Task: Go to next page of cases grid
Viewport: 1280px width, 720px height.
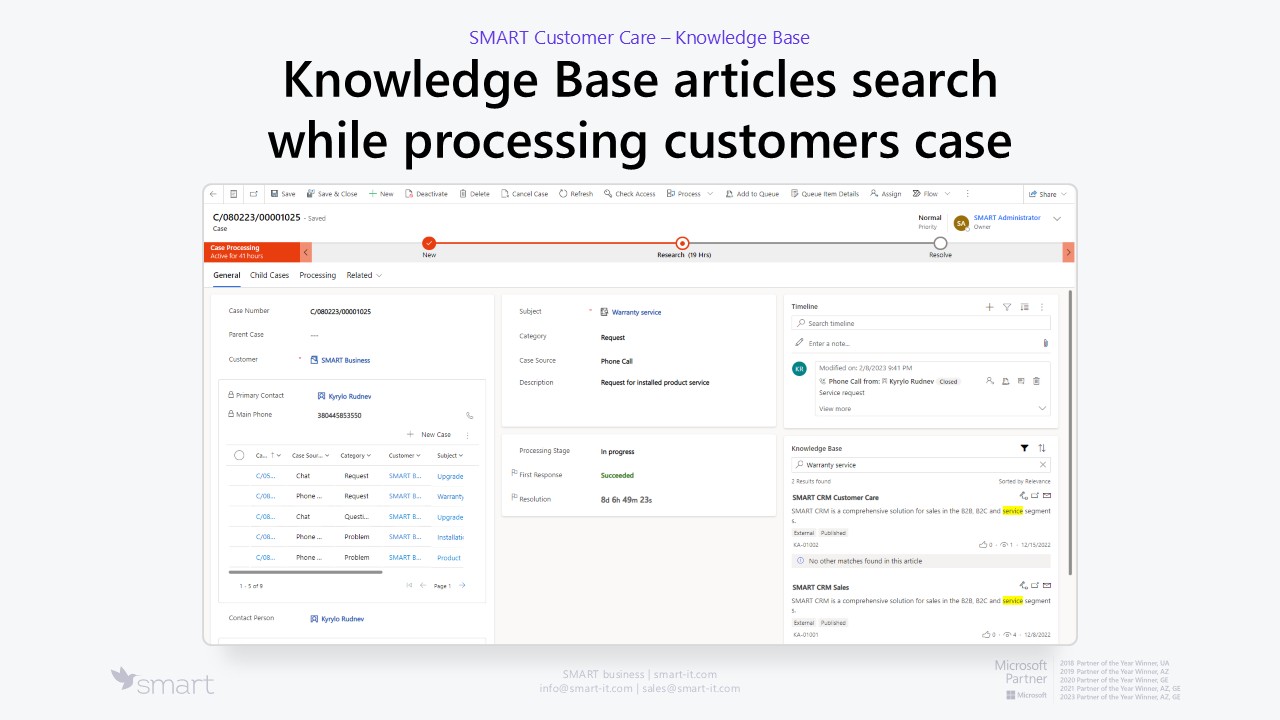Action: (x=462, y=586)
